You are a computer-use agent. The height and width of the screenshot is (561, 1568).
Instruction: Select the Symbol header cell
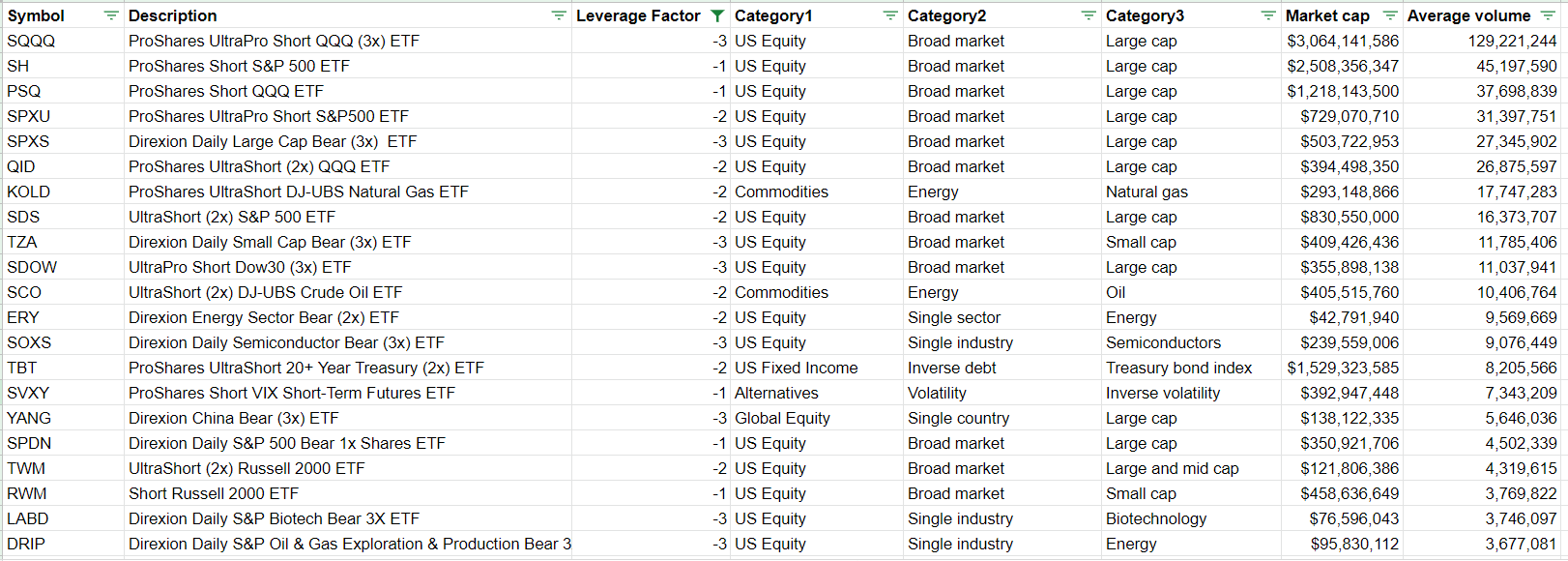(63, 15)
